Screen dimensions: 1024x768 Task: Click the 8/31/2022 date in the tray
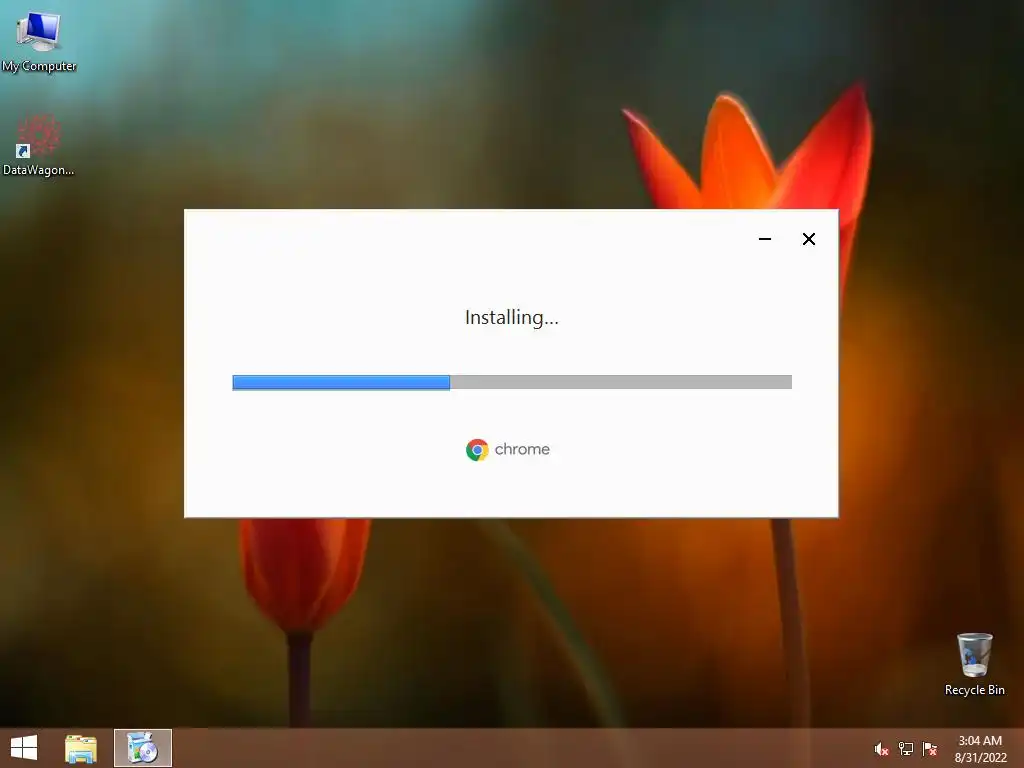click(x=980, y=758)
